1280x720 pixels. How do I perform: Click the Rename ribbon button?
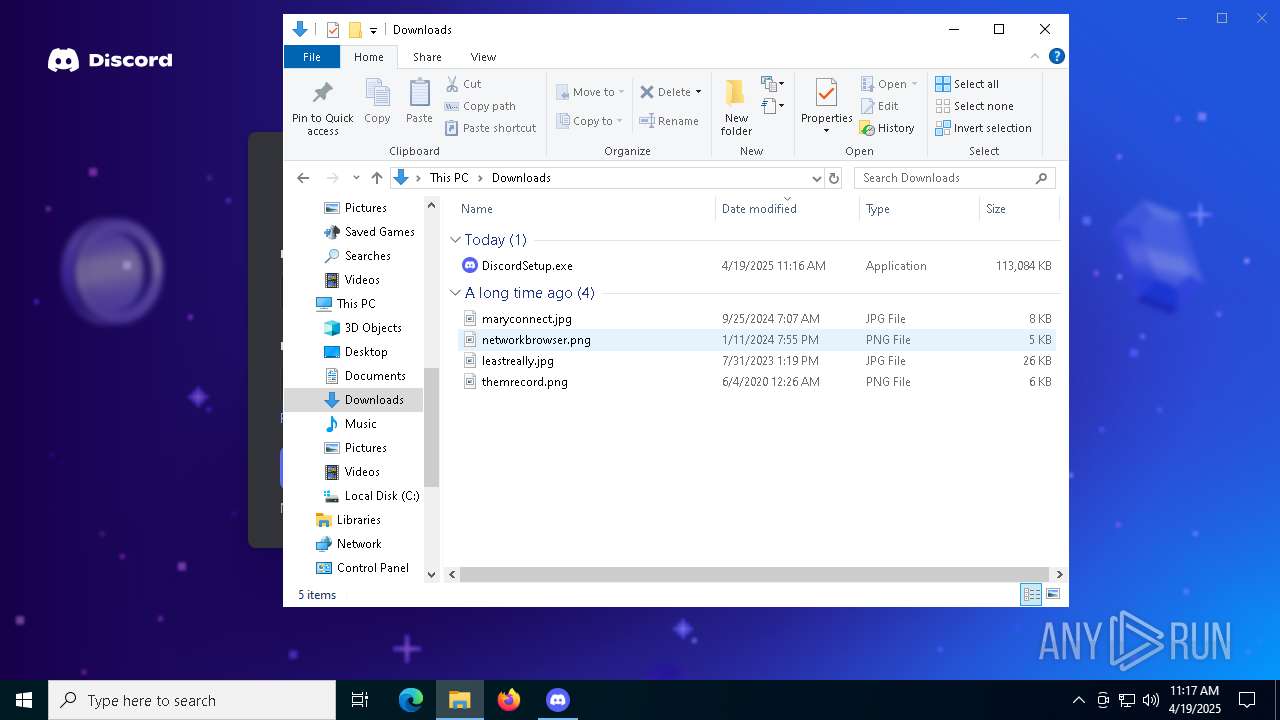point(669,121)
